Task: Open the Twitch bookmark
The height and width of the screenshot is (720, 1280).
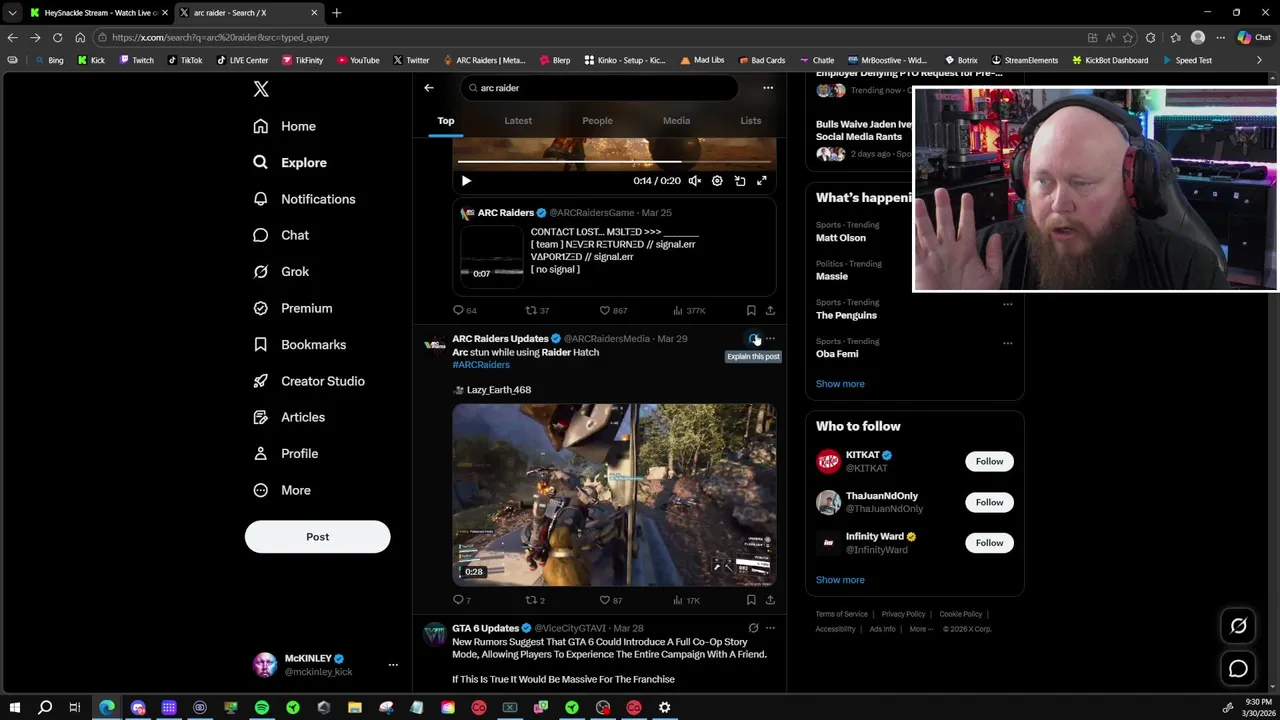Action: (136, 60)
